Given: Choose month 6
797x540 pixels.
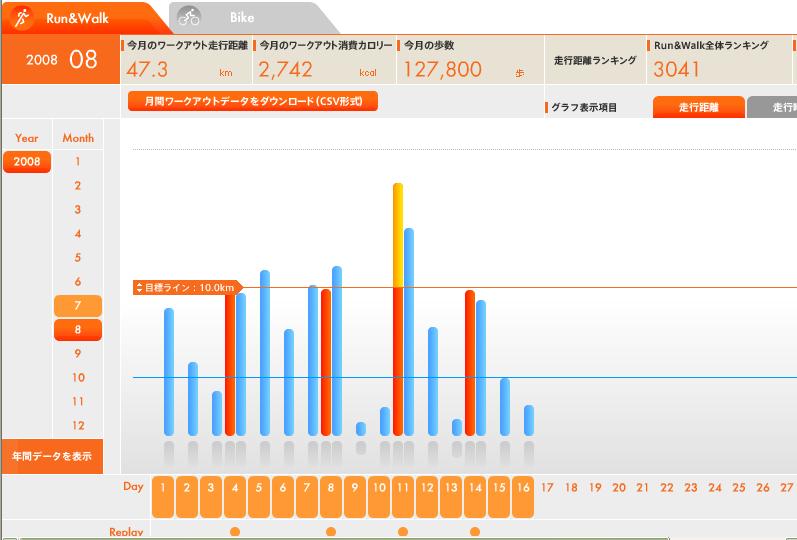Looking at the screenshot, I should 78,282.
